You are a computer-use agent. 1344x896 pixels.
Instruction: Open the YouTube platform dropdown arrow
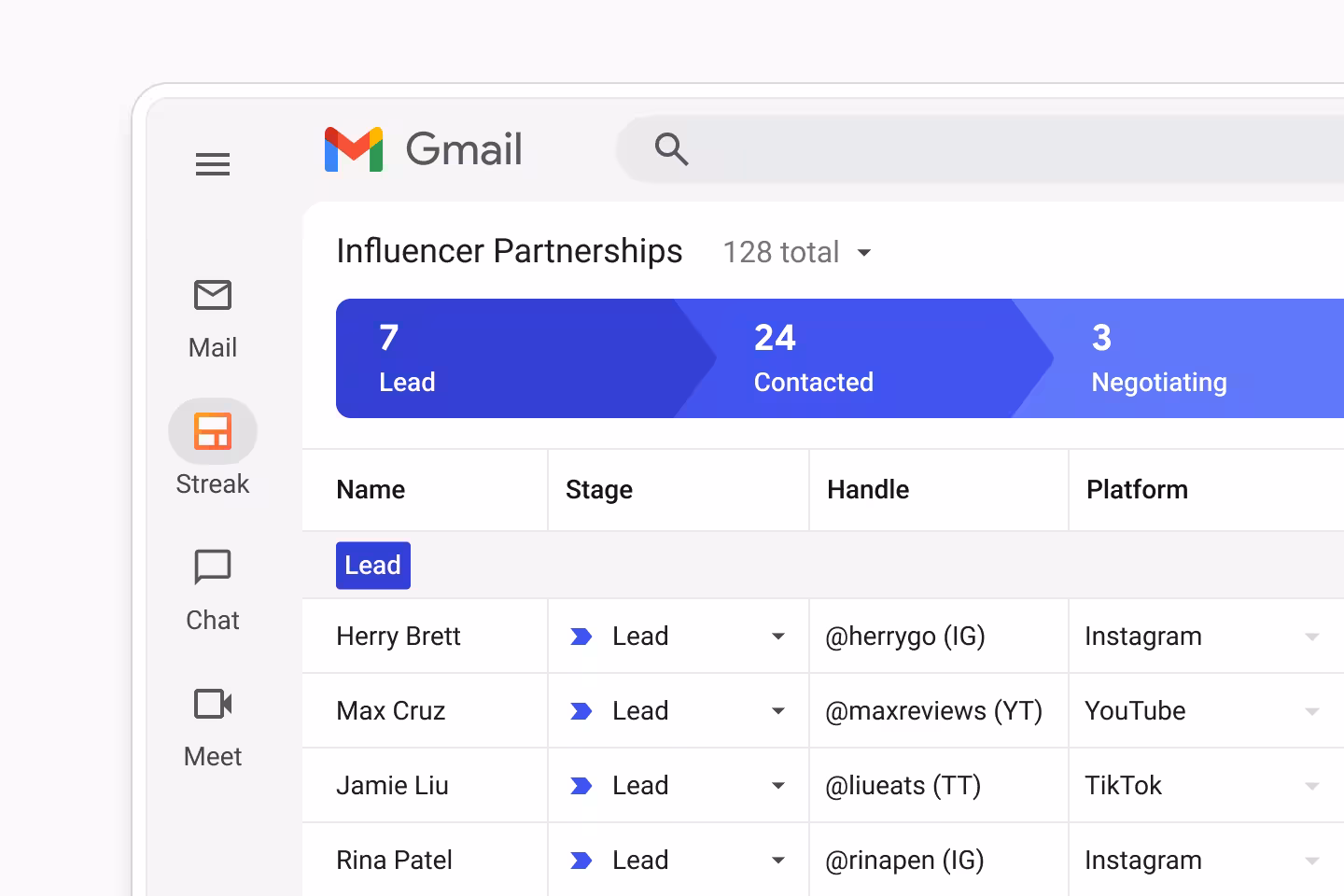[1312, 711]
